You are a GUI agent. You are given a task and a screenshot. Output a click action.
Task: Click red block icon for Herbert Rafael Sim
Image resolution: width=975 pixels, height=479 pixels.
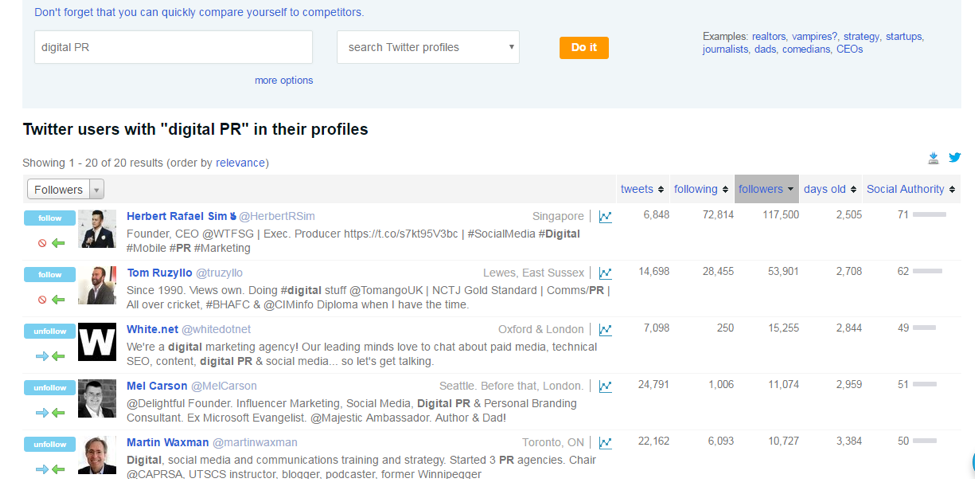click(42, 243)
